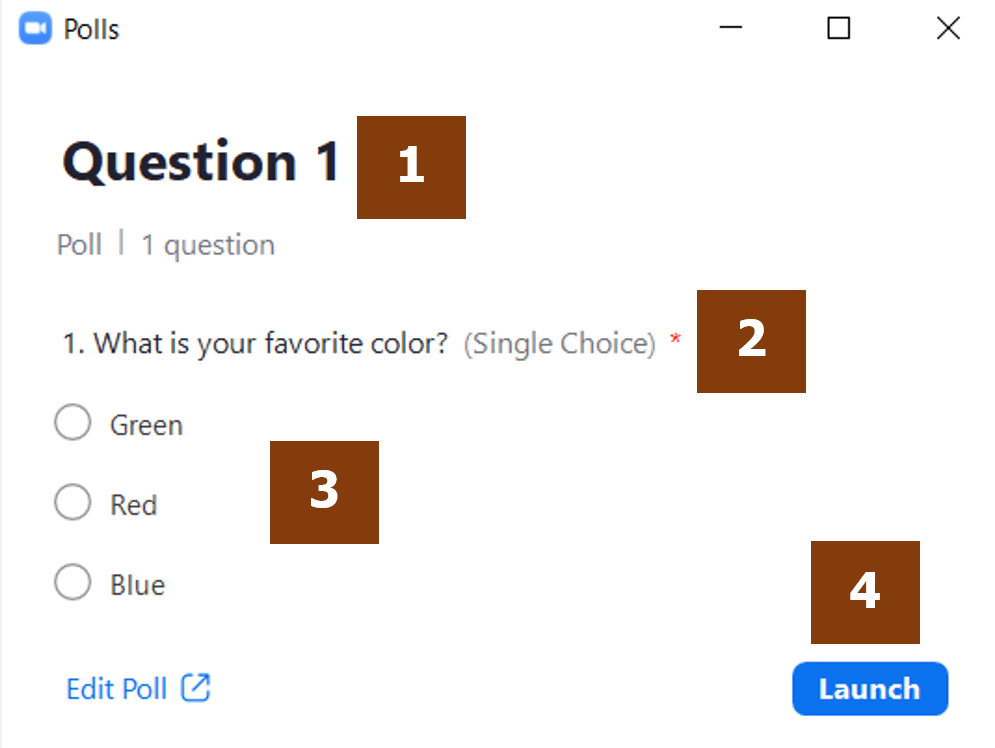Viewport: 995px width, 748px height.
Task: Launch the poll with the Launch button
Action: [x=870, y=689]
